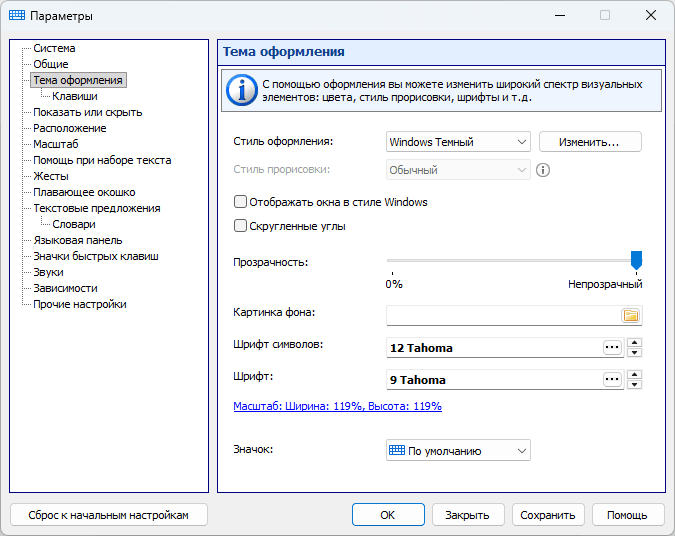This screenshot has width=675, height=536.
Task: Click the keyboard icon in the title bar
Action: click(x=17, y=15)
